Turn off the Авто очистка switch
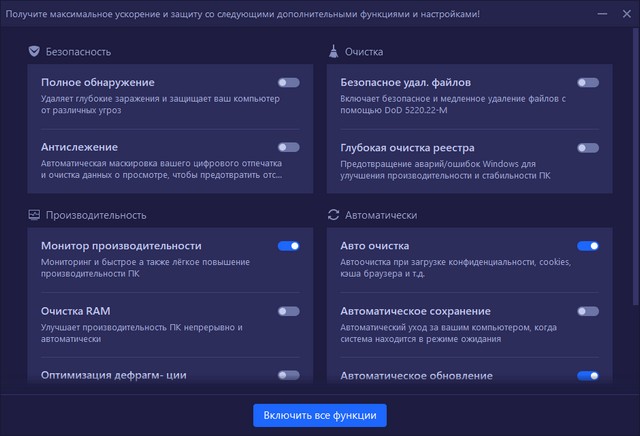The image size is (640, 436). pos(588,246)
